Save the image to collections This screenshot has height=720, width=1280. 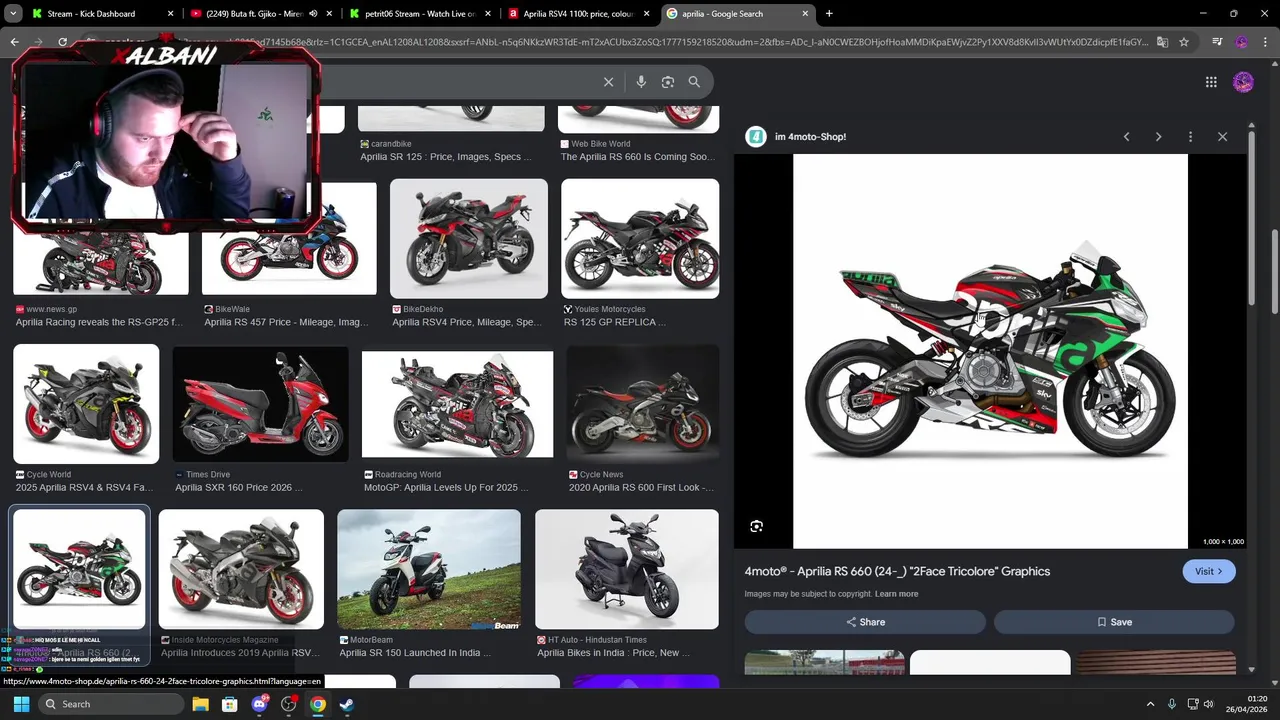coord(1114,622)
